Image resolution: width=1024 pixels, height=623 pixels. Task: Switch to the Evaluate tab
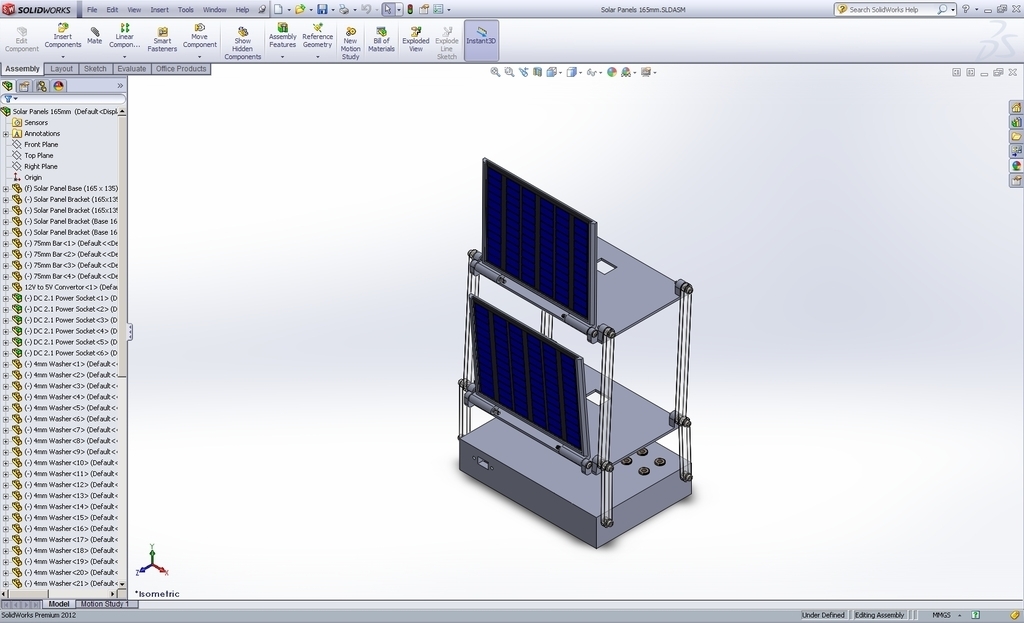pyautogui.click(x=131, y=69)
